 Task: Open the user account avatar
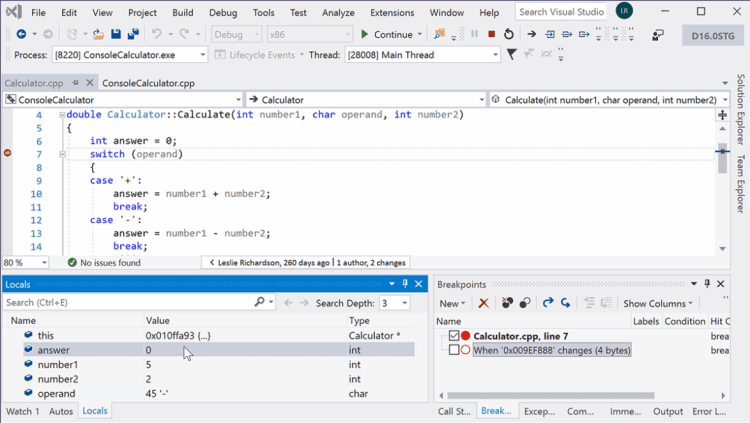point(624,11)
